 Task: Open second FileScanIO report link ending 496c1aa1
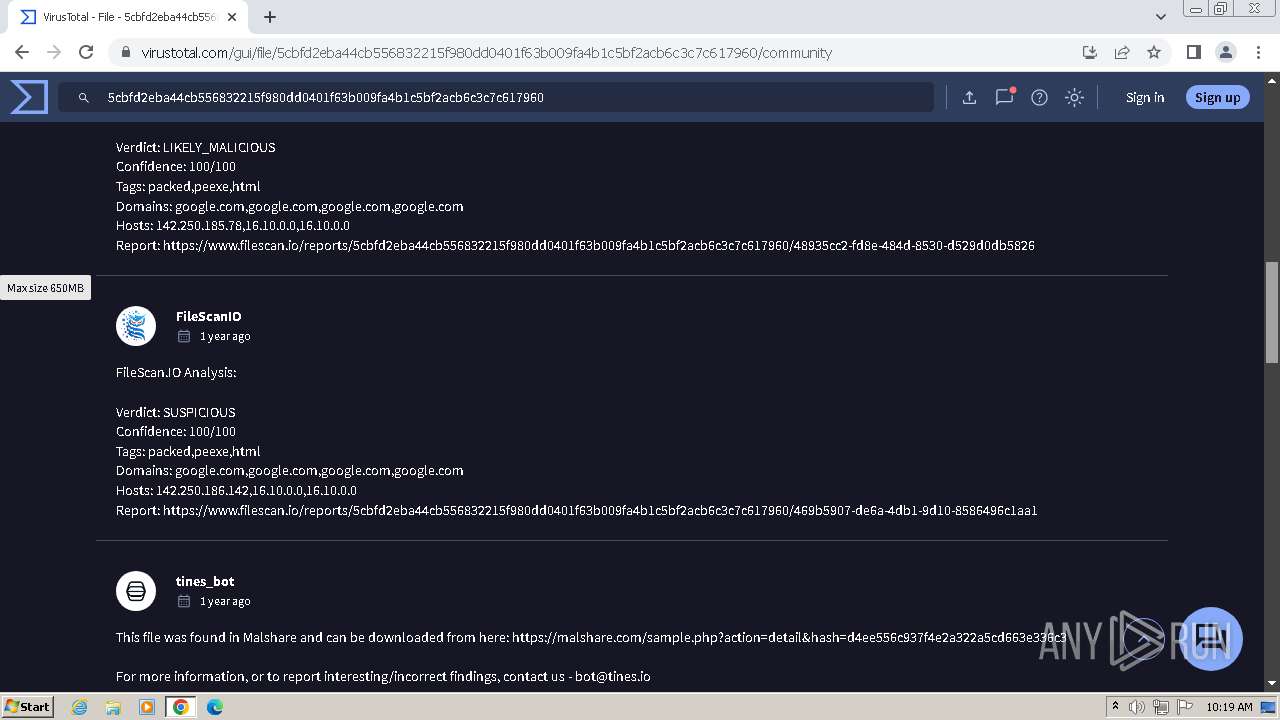(x=600, y=510)
